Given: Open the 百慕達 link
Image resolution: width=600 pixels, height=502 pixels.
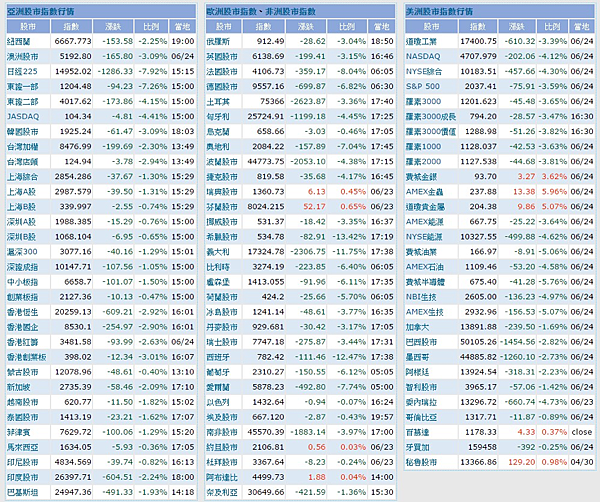Looking at the screenshot, I should (417, 432).
